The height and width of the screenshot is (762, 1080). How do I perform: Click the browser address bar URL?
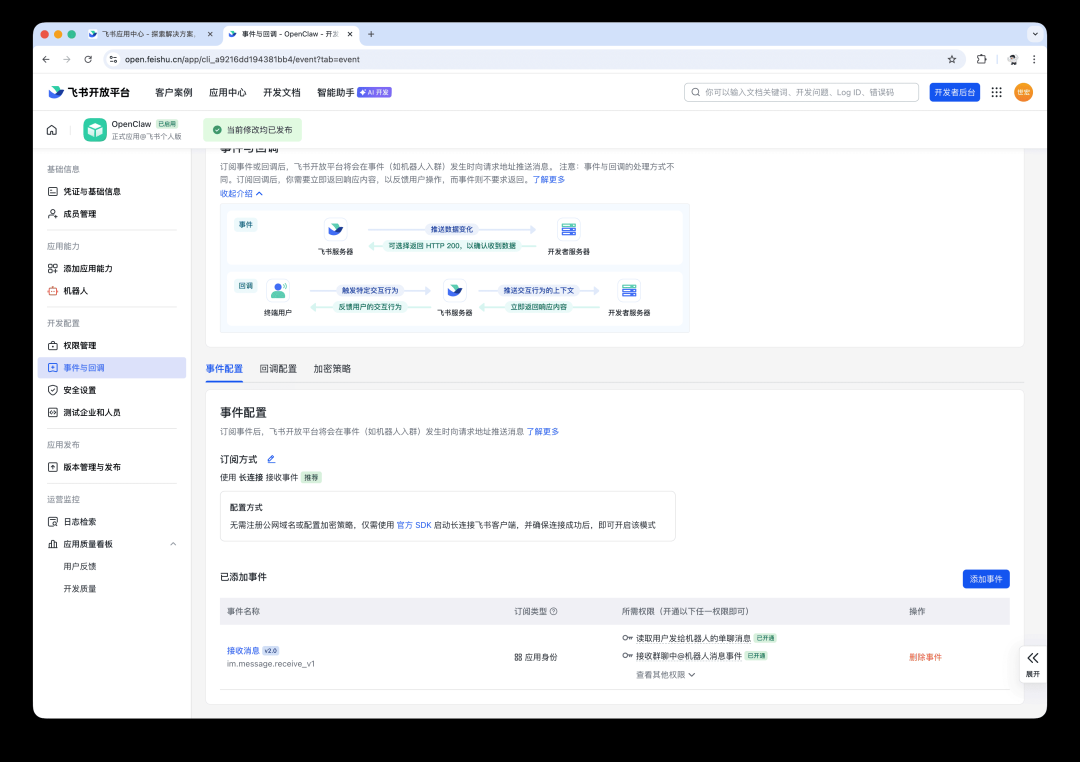(x=242, y=59)
